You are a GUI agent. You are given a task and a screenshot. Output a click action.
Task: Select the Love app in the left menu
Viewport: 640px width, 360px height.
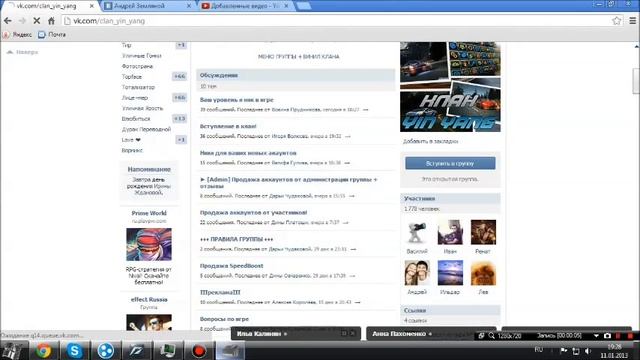131,140
